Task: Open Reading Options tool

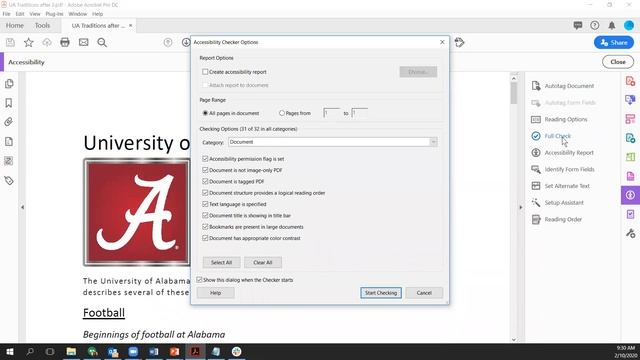Action: tap(559, 119)
